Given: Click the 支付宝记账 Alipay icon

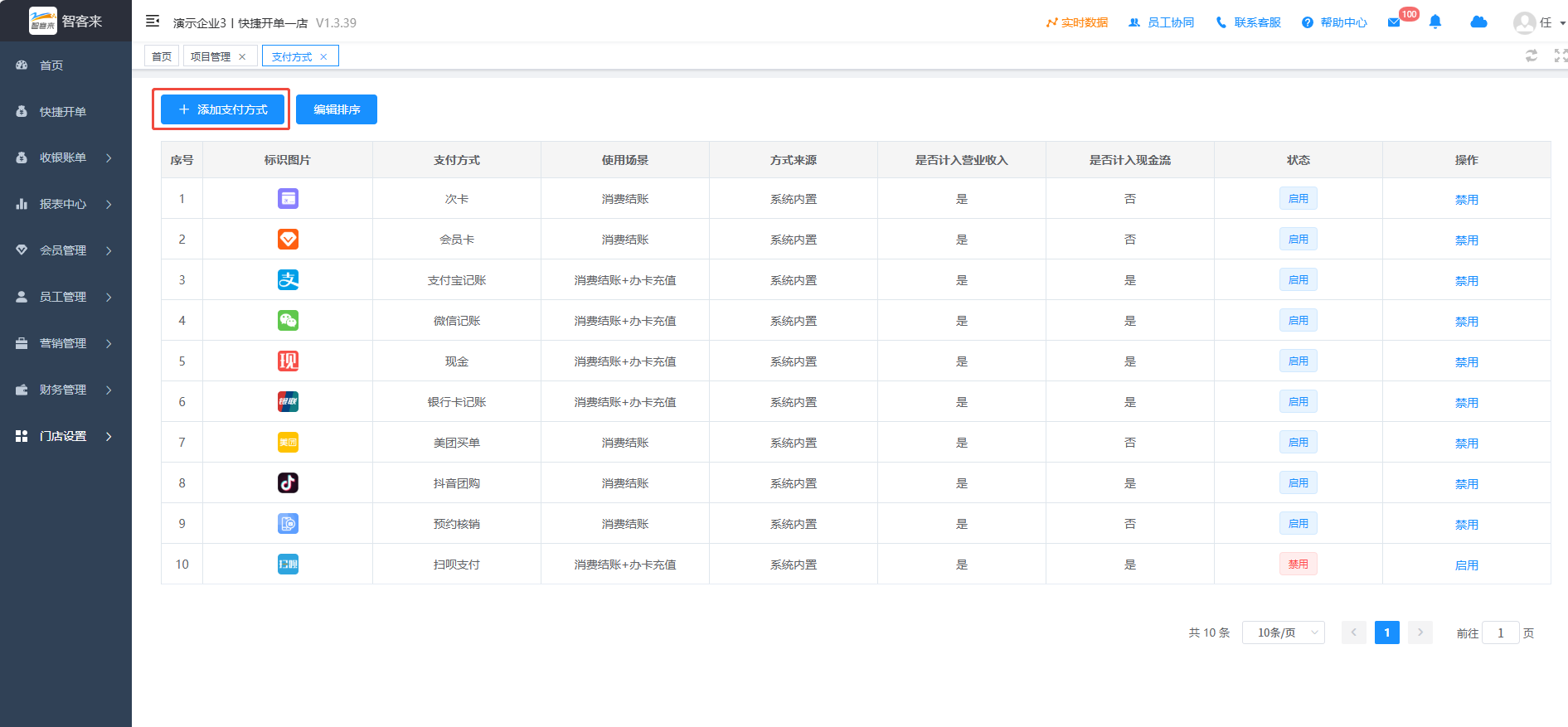Looking at the screenshot, I should tap(288, 280).
